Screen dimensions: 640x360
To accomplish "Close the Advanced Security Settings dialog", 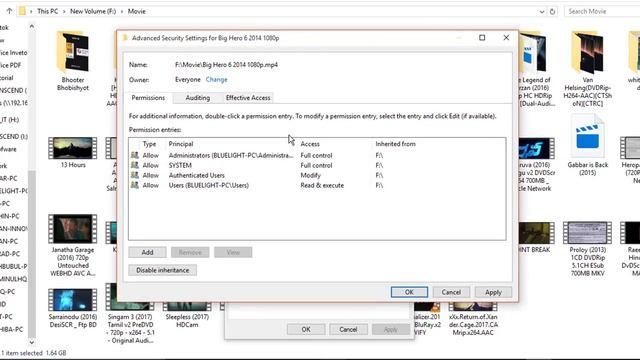I will click(x=506, y=38).
